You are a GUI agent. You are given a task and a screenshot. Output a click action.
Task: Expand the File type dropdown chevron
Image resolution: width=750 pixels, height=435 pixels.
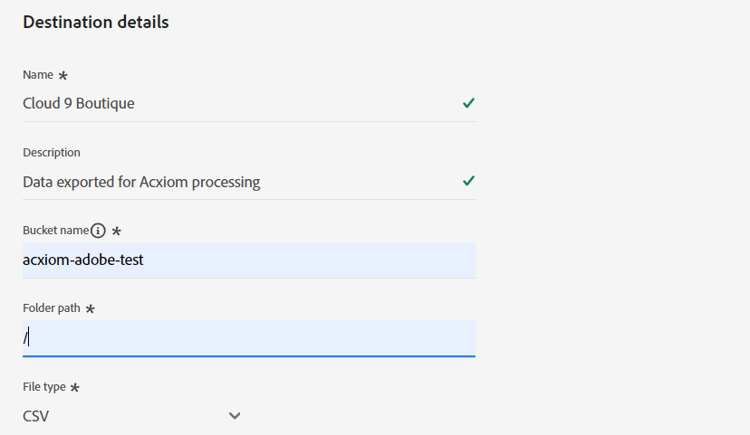pyautogui.click(x=234, y=416)
